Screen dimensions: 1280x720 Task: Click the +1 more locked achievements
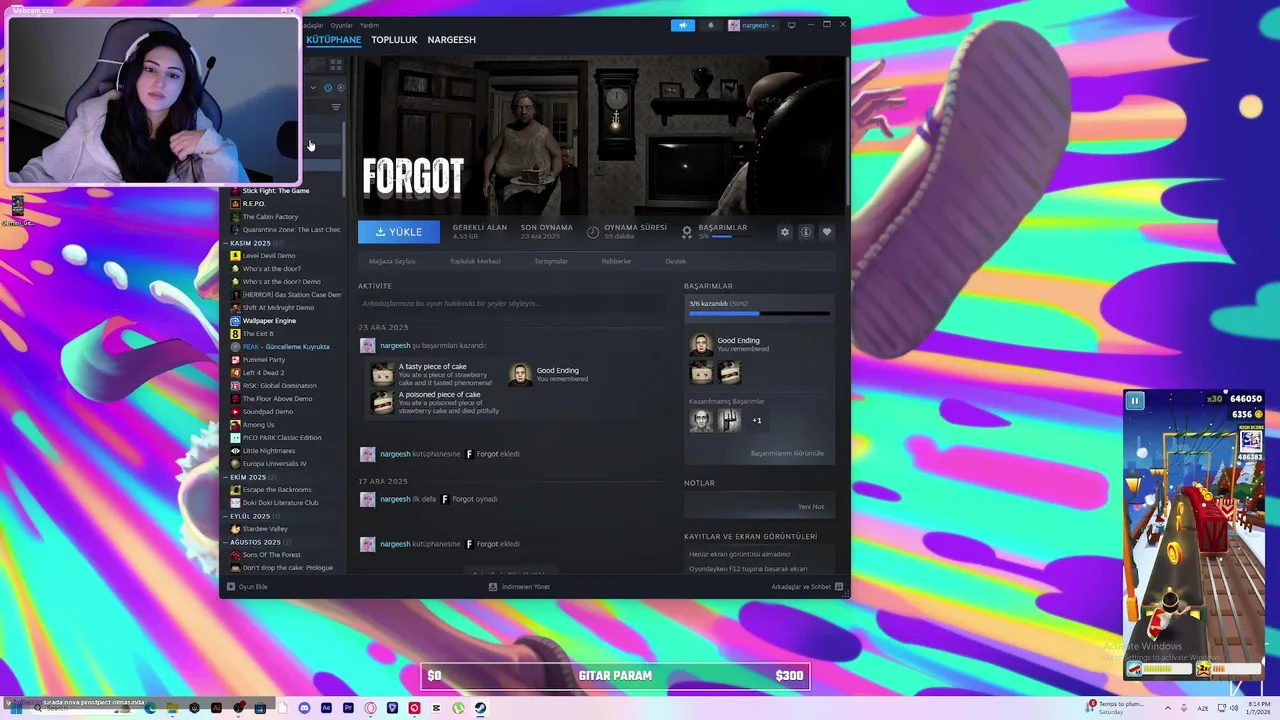point(757,420)
